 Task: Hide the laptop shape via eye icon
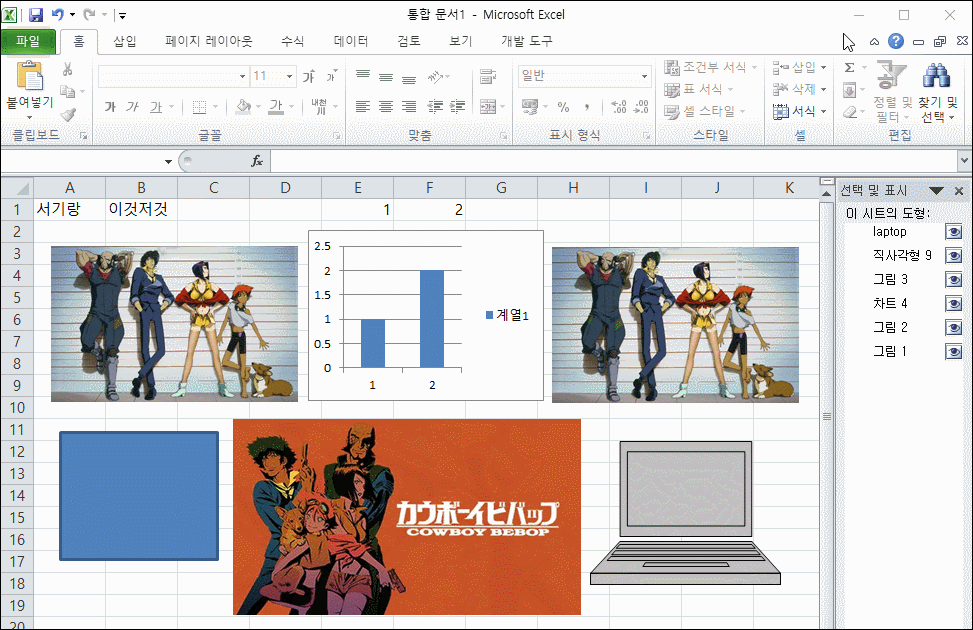click(954, 232)
